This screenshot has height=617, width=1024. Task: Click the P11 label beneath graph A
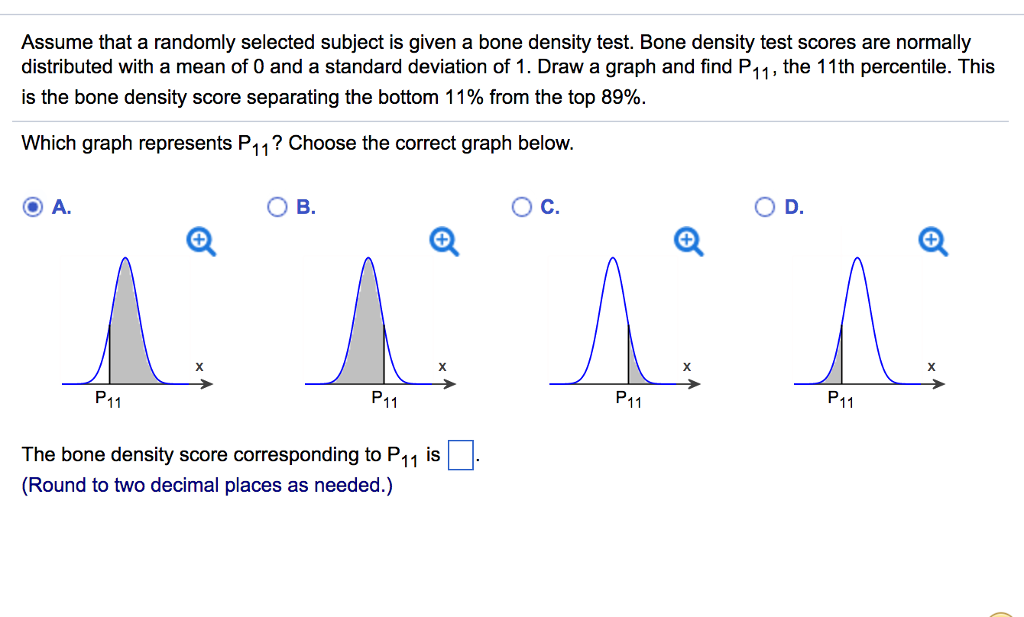point(106,398)
